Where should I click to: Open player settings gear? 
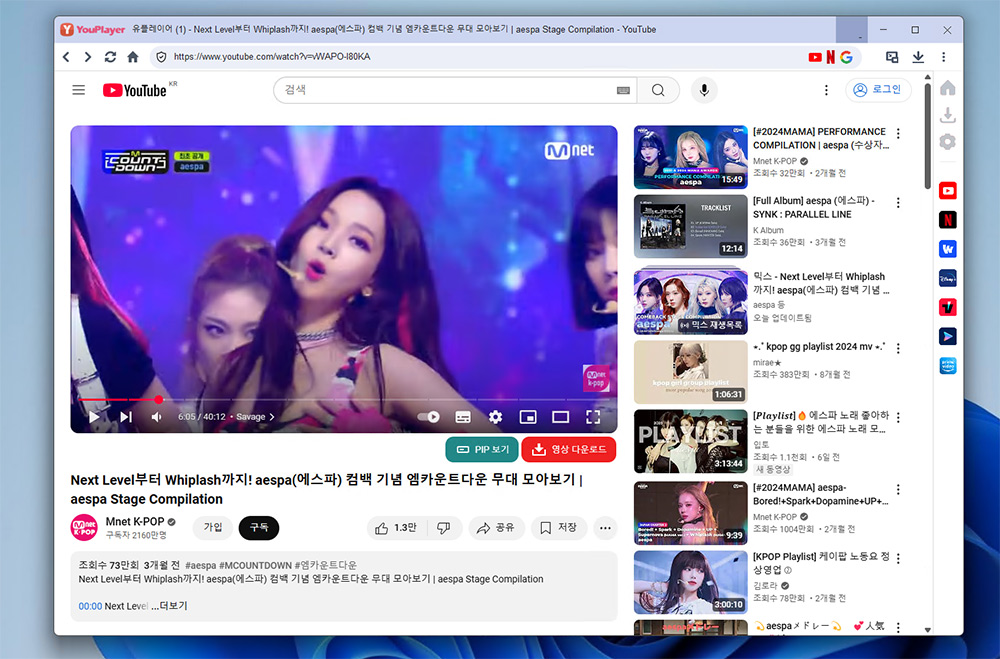[x=495, y=417]
